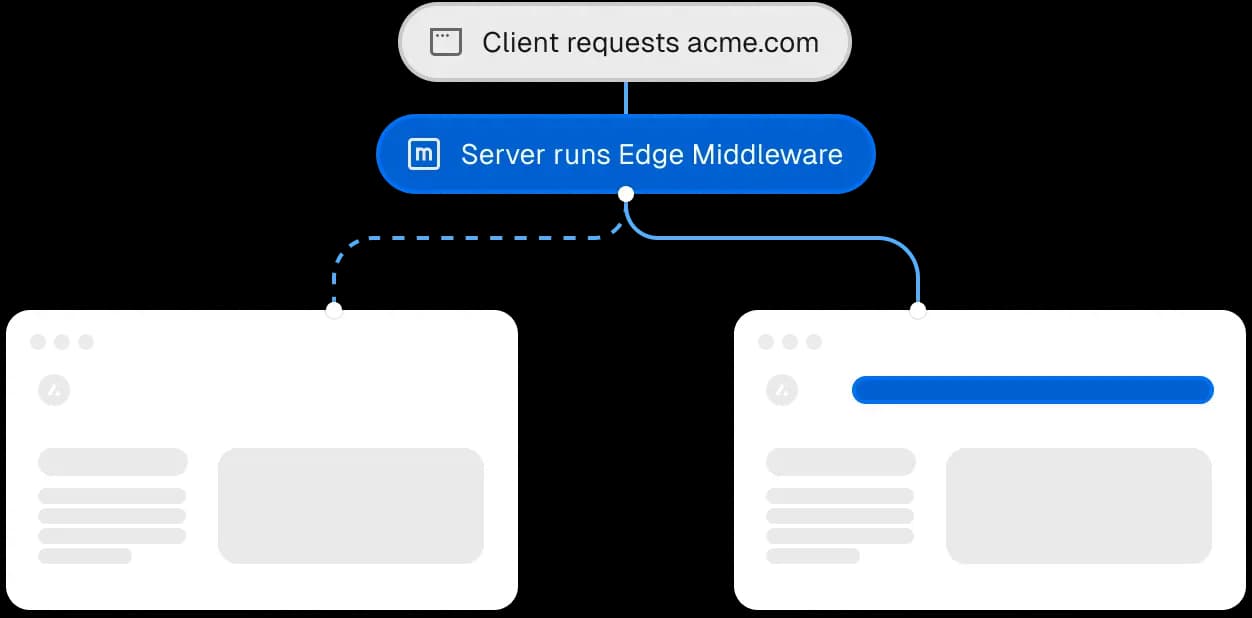Select the 'Server runs Edge Middleware' pill
Image resolution: width=1252 pixels, height=618 pixels.
click(x=625, y=154)
